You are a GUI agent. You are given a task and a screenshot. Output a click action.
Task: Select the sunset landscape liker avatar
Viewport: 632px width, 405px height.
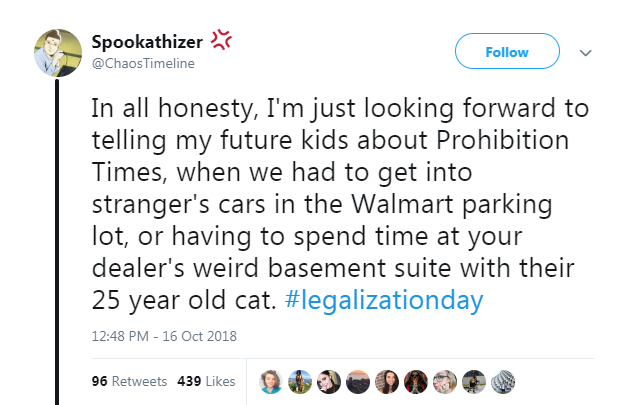[357, 381]
